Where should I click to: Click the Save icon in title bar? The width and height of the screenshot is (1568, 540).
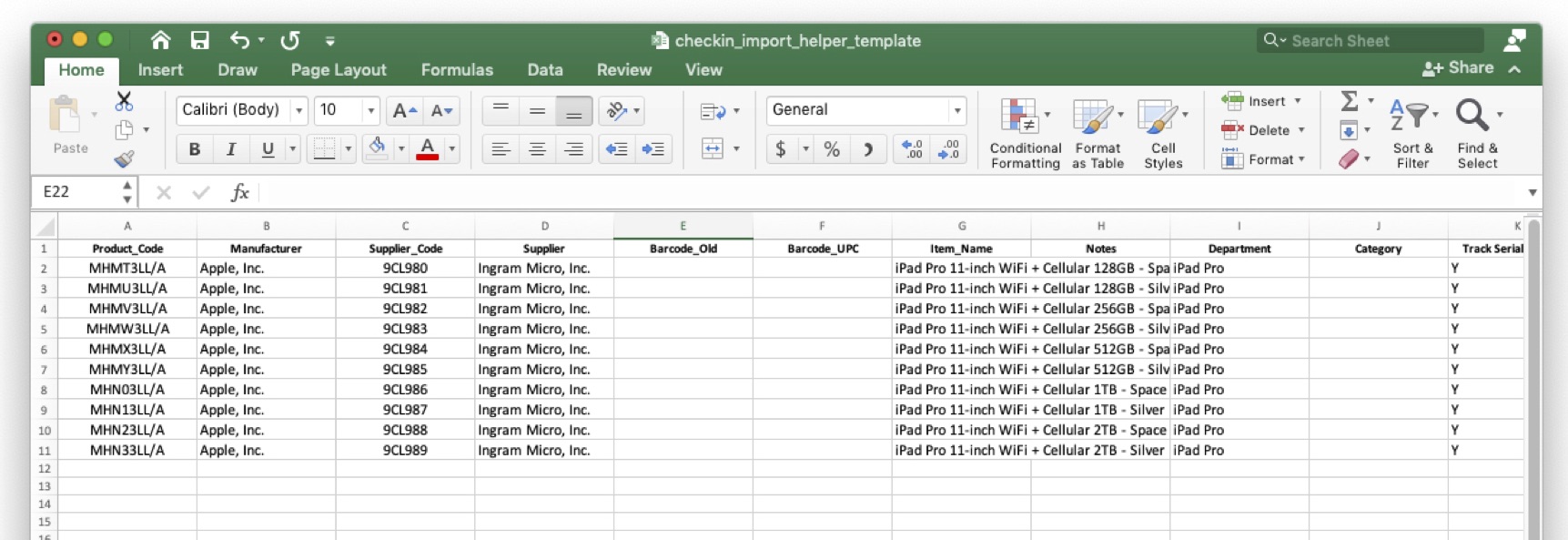coord(199,40)
